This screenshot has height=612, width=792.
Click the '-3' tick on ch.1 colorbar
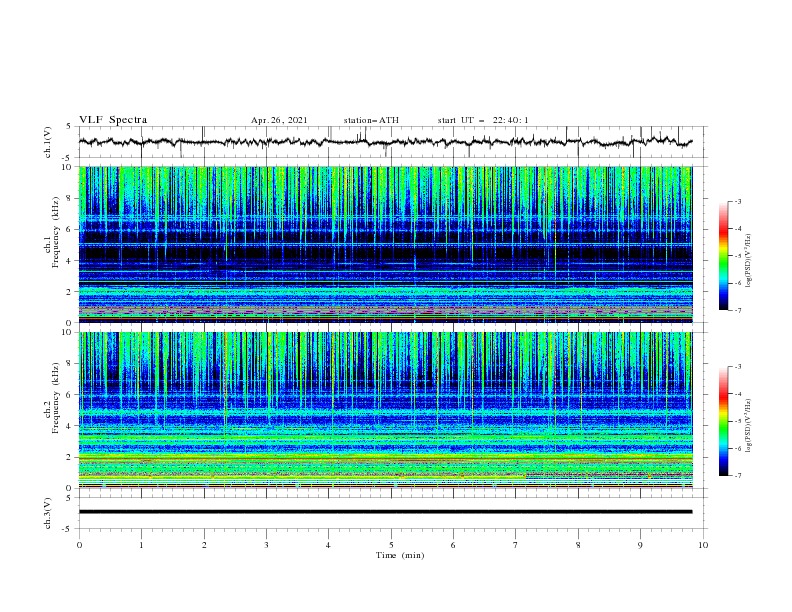coord(738,201)
